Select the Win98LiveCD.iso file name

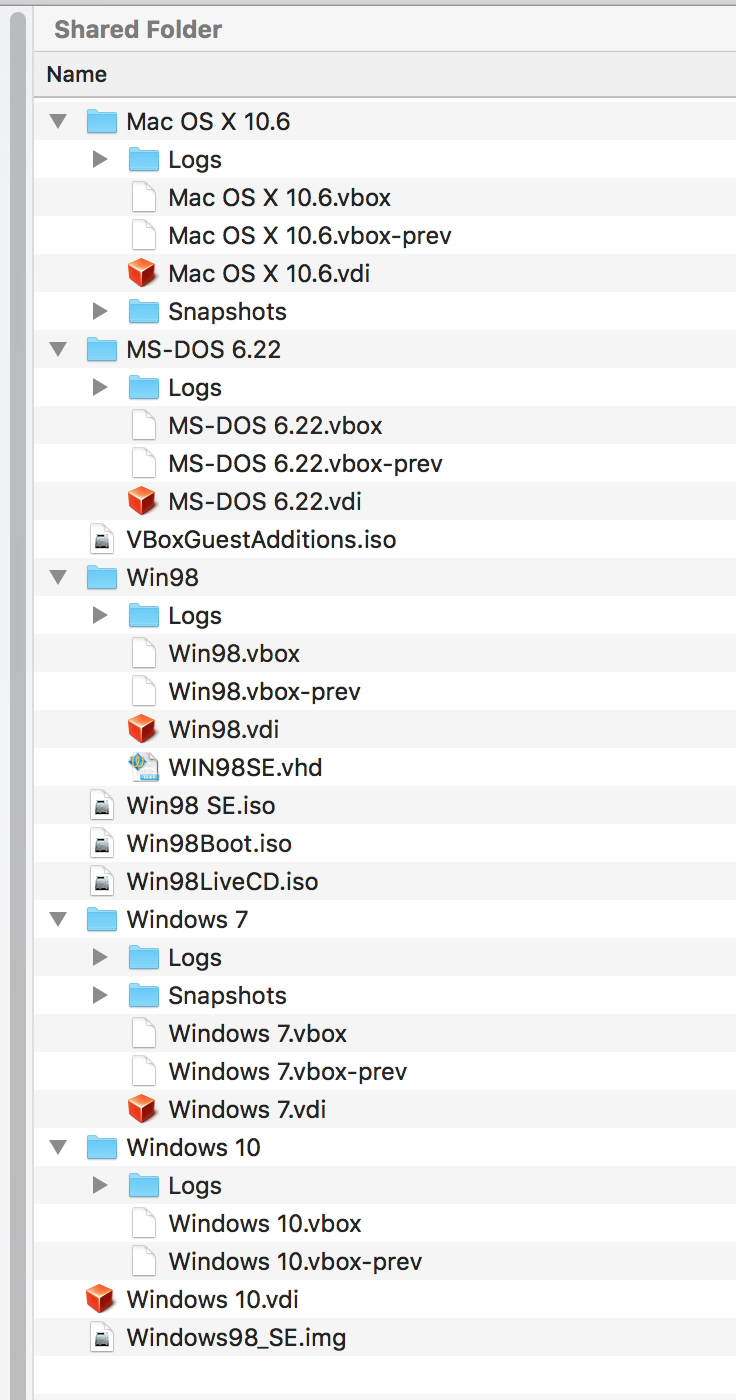pos(222,882)
